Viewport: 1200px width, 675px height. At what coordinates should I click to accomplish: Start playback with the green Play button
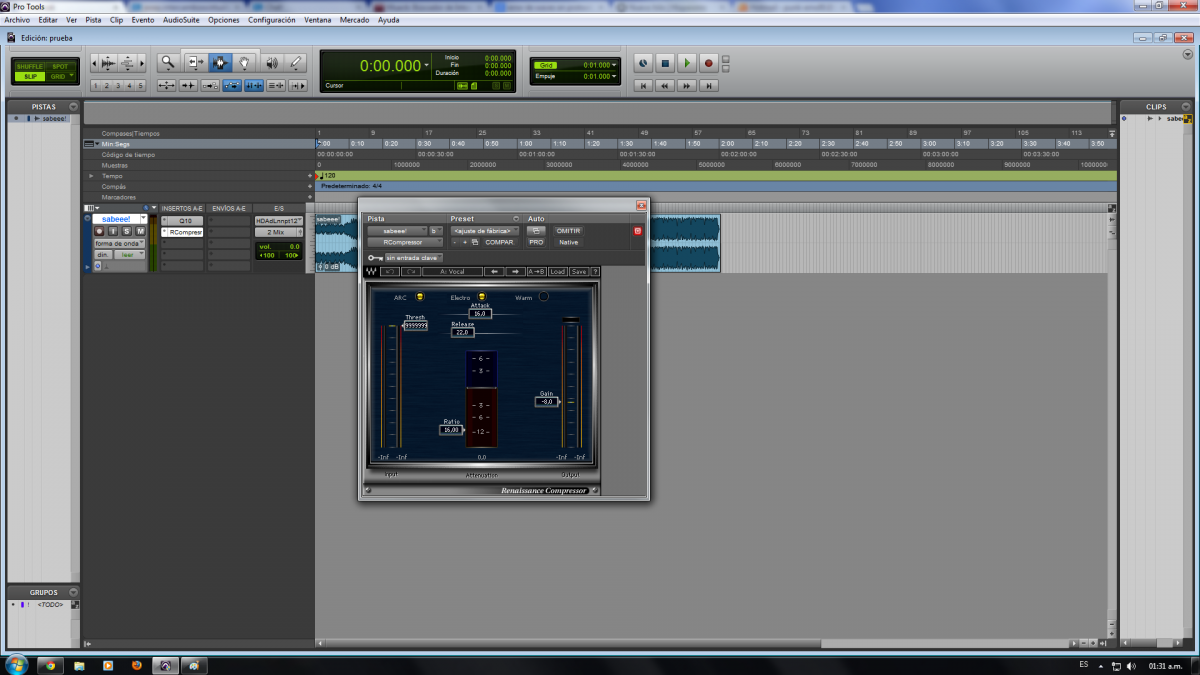[687, 63]
